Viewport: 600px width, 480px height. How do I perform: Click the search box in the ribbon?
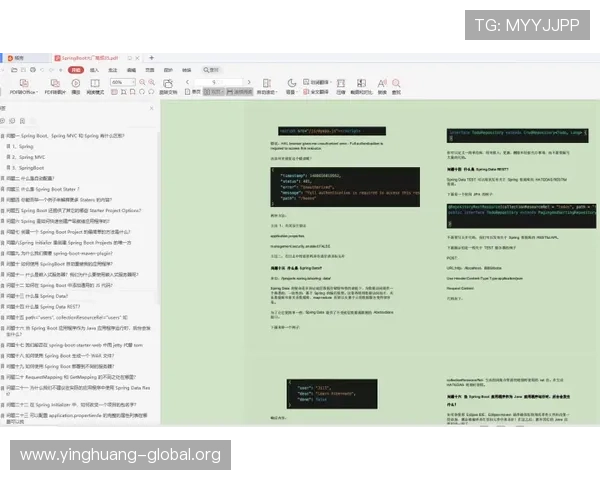211,70
